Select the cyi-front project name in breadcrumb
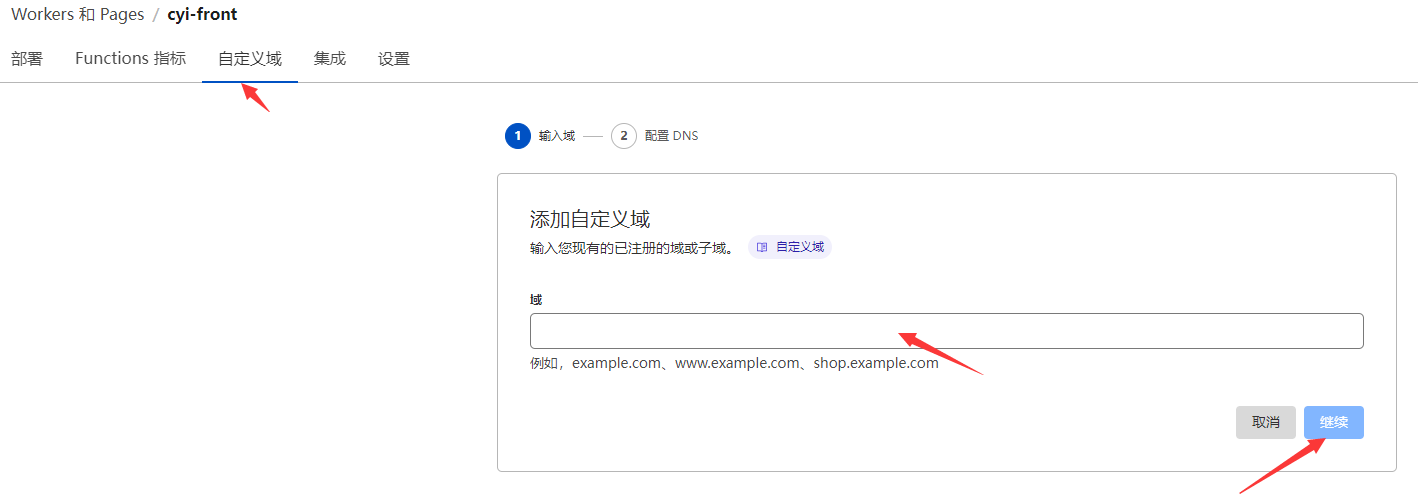The height and width of the screenshot is (502, 1418). (x=202, y=15)
